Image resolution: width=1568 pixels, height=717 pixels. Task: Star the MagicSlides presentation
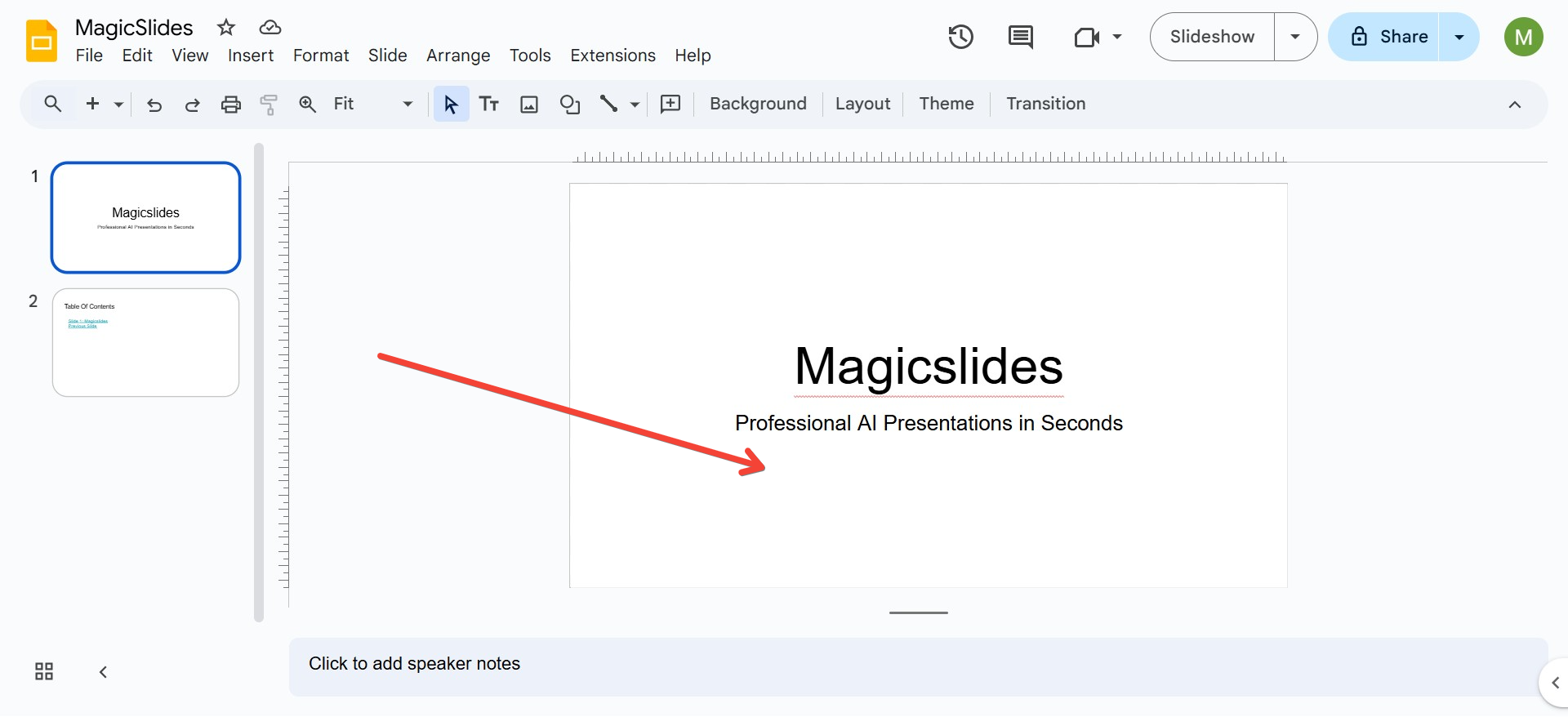[x=226, y=28]
